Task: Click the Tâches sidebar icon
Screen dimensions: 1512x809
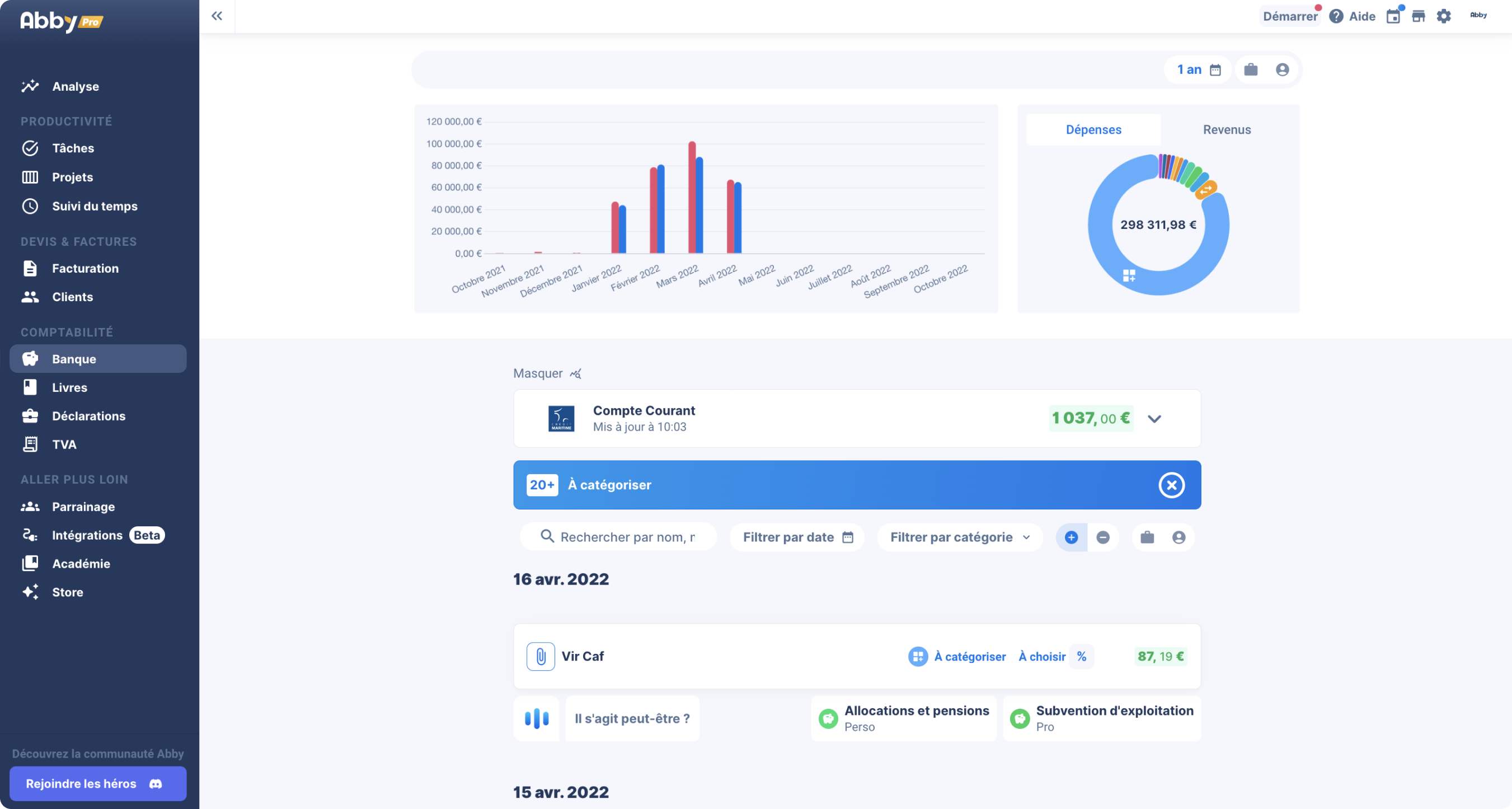Action: (30, 148)
